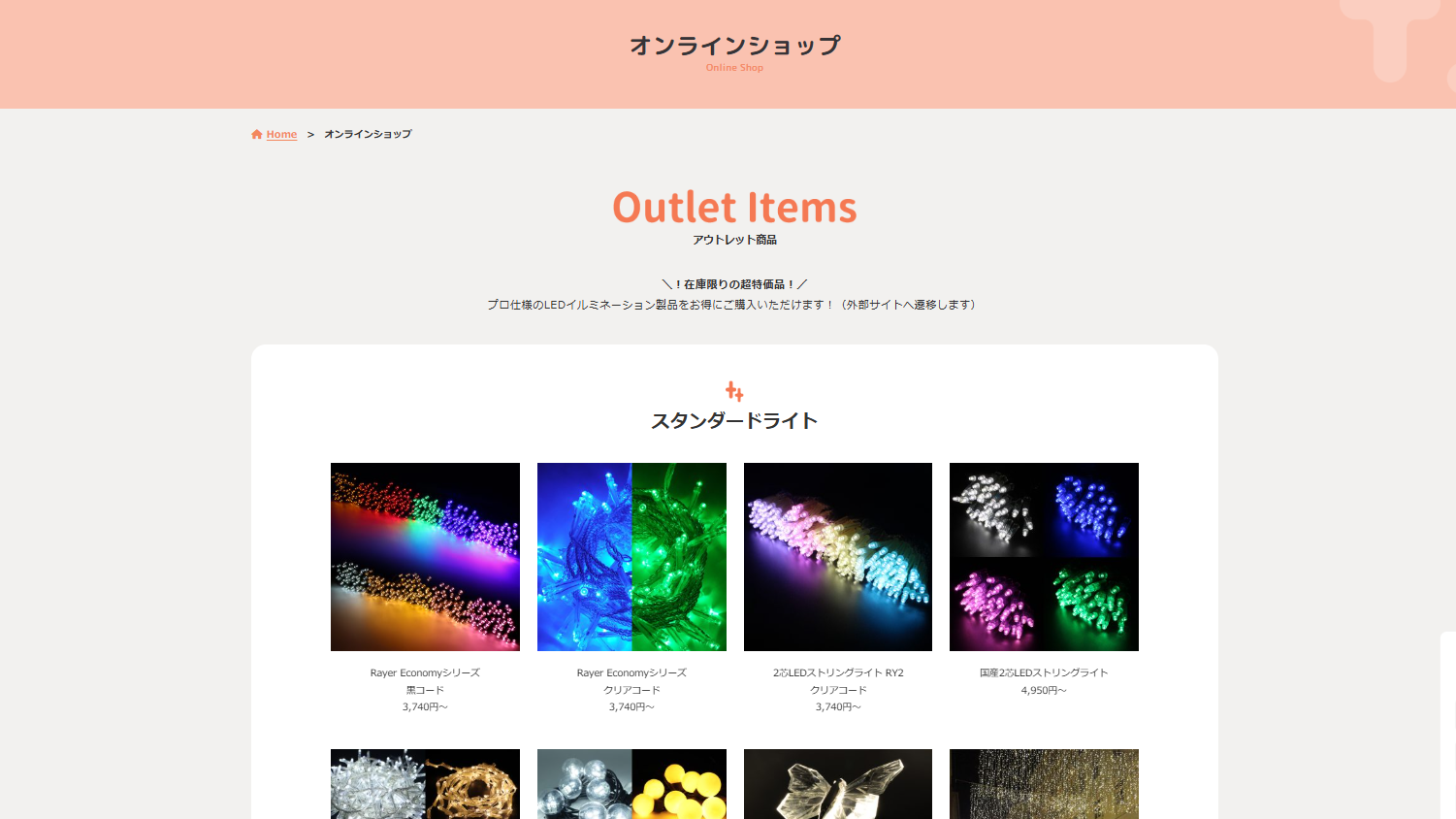
Task: Open the blue and green Rayer Economy thumbnail
Action: click(631, 557)
